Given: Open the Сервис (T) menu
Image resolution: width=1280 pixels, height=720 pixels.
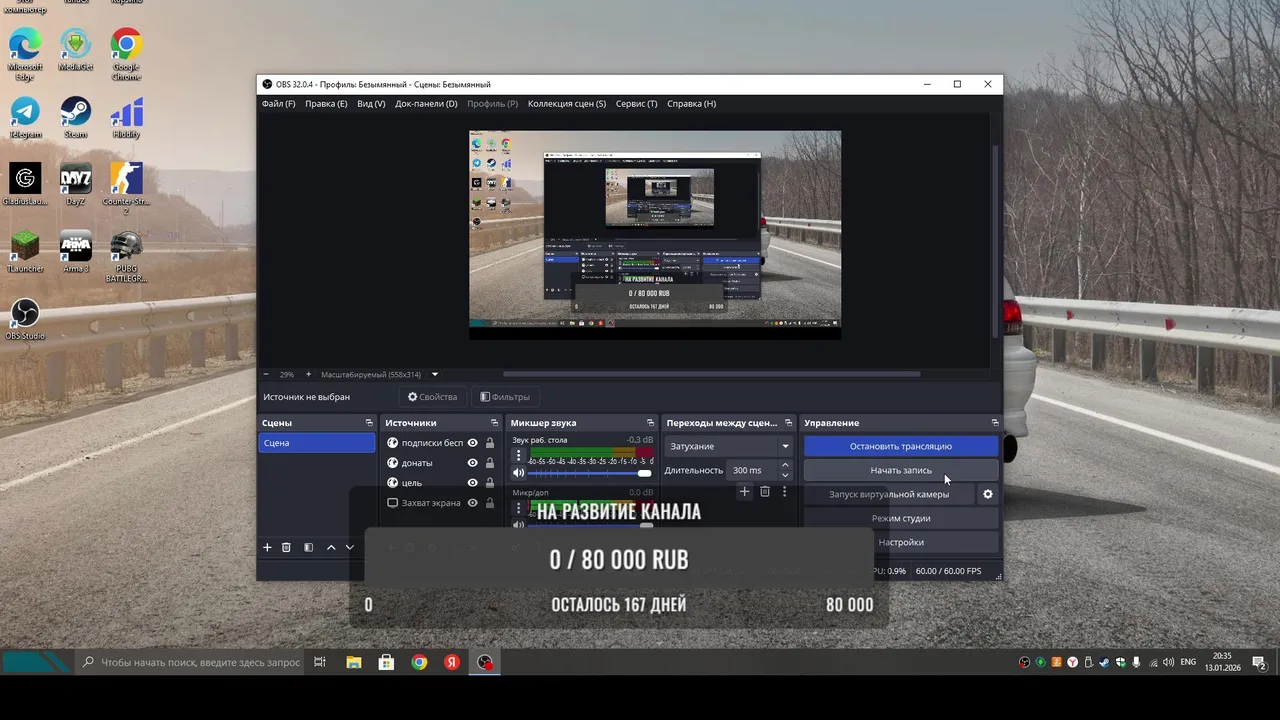Looking at the screenshot, I should pos(637,104).
